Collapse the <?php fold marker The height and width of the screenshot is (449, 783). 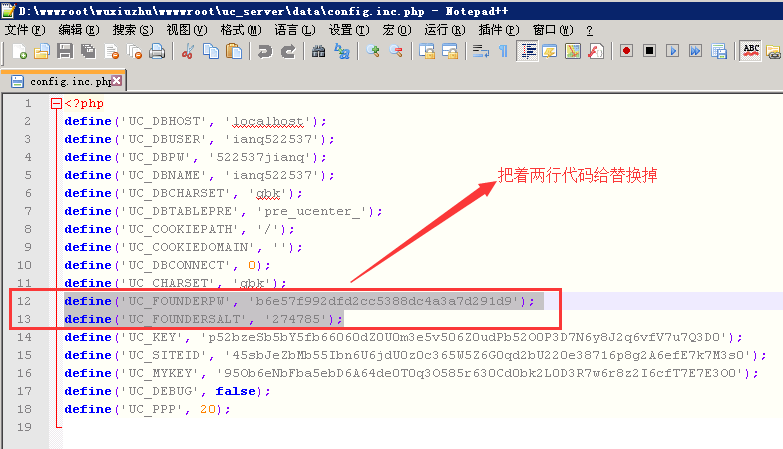[x=56, y=103]
